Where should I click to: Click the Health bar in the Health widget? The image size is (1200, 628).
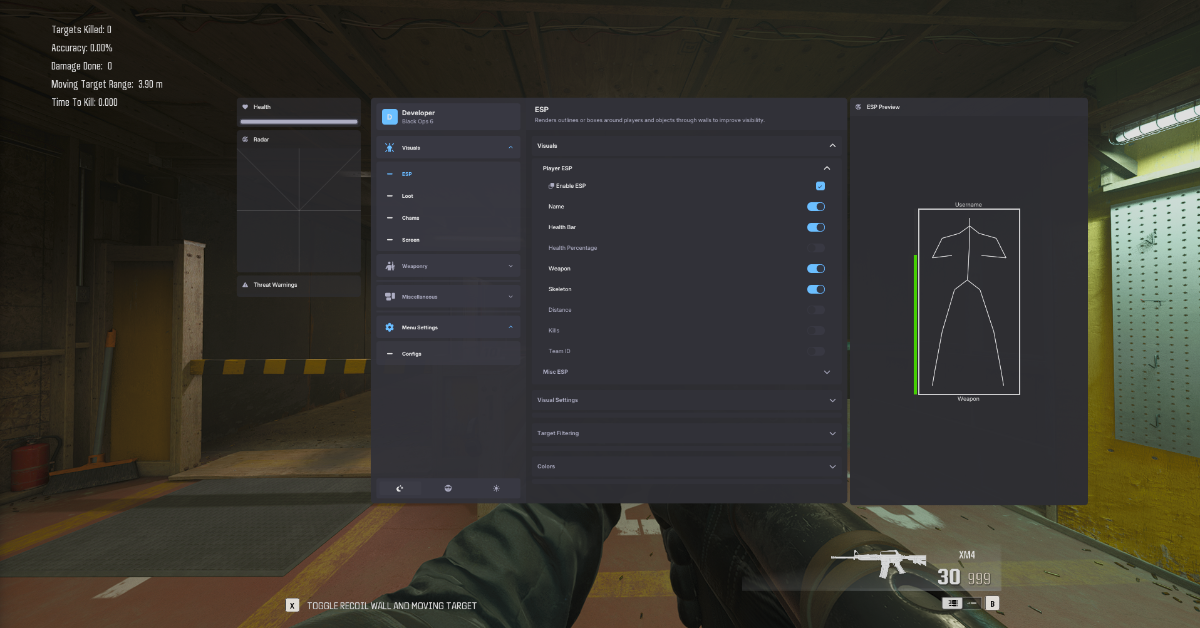point(299,121)
